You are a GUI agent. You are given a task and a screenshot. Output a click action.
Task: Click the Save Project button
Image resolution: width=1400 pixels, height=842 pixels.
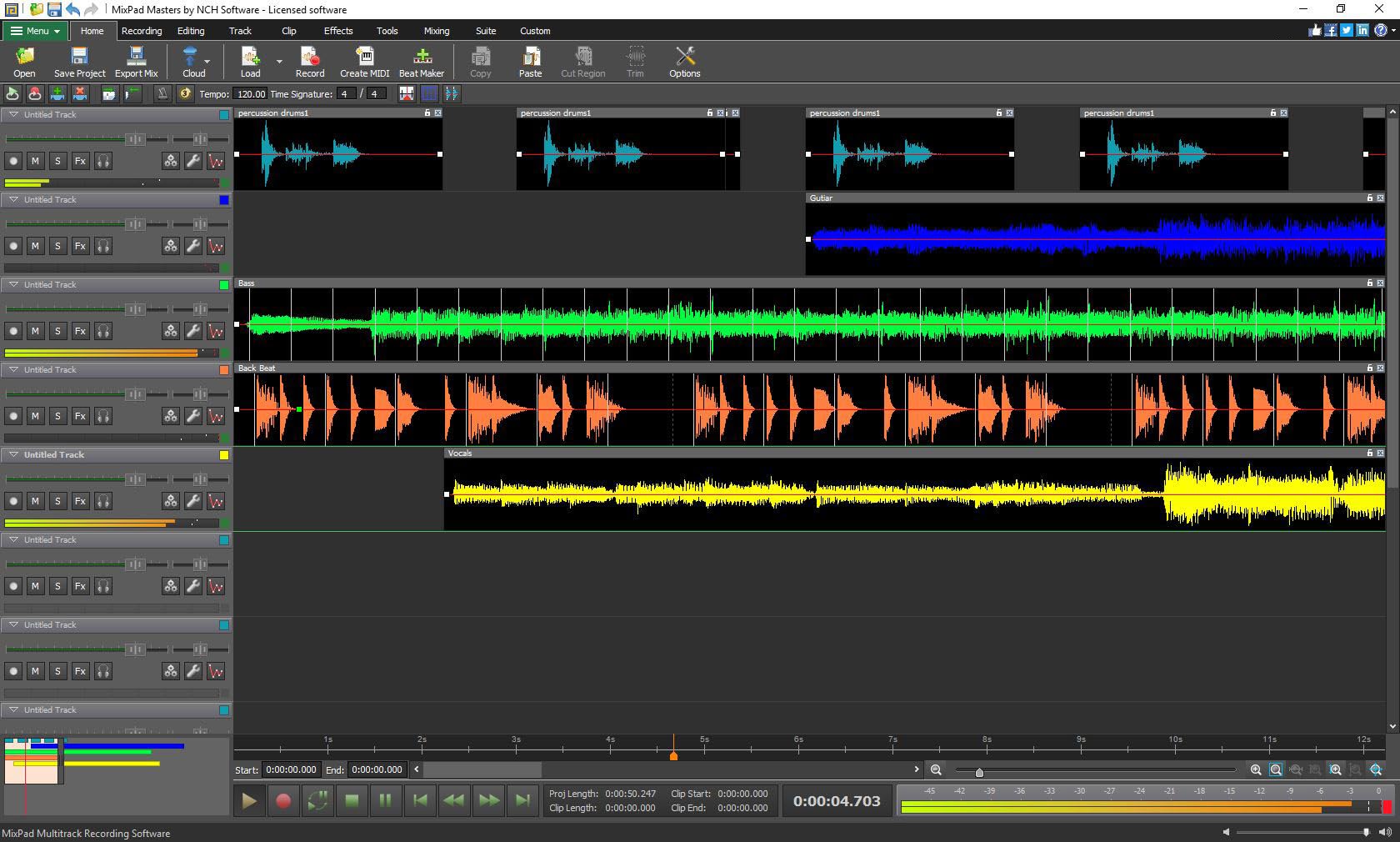[x=78, y=61]
